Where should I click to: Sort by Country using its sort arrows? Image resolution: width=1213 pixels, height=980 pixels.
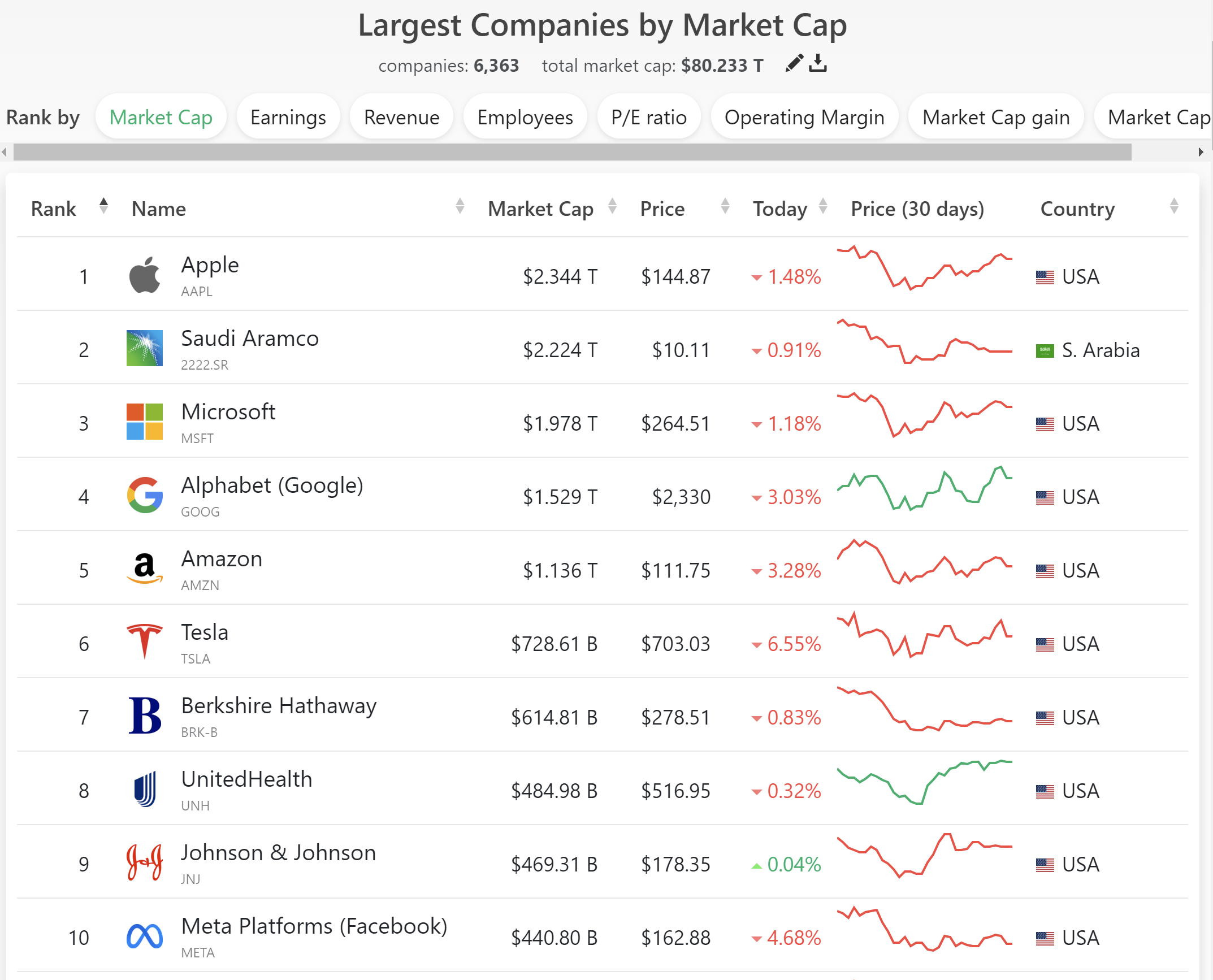pyautogui.click(x=1174, y=206)
